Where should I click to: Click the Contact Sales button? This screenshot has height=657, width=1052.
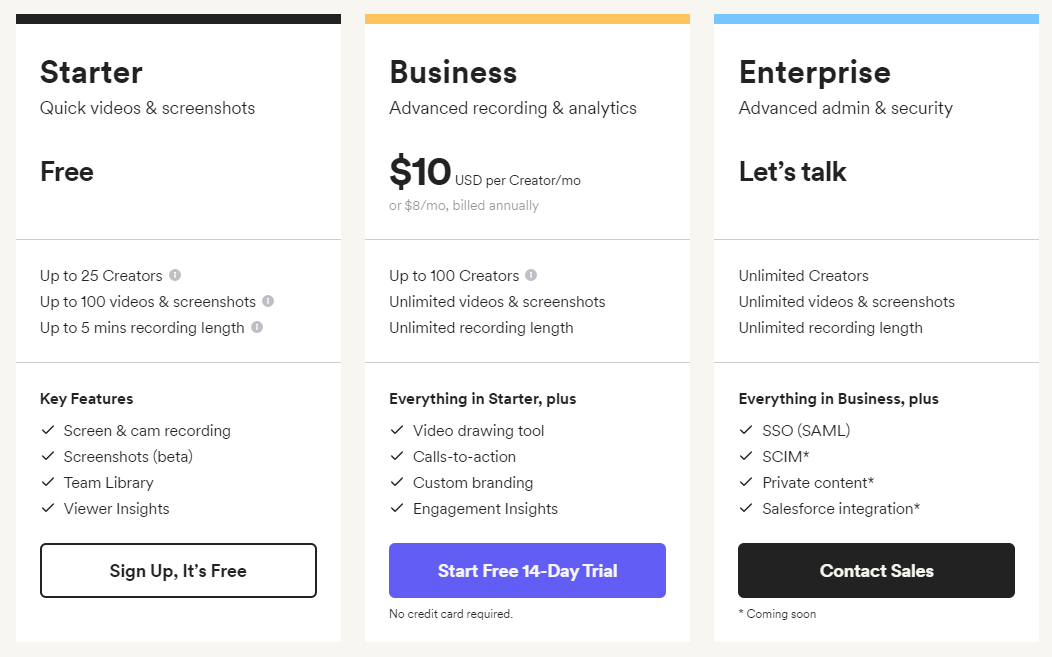point(876,570)
